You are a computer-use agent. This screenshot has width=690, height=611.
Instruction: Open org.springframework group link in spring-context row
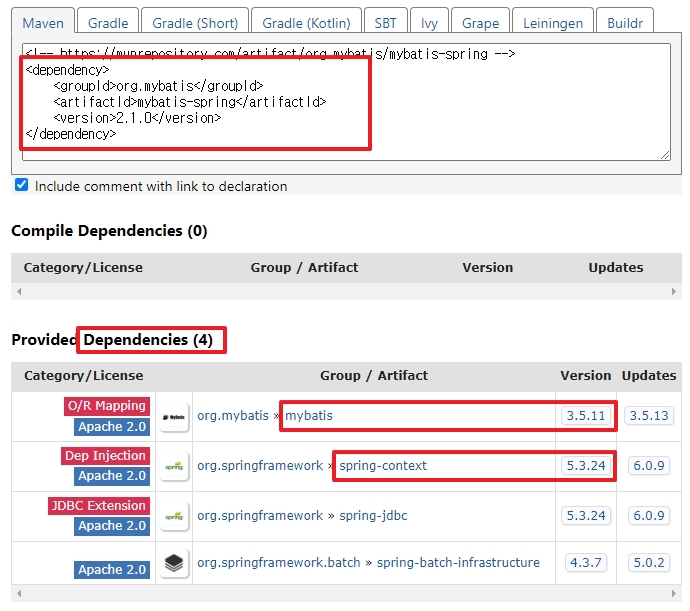260,466
